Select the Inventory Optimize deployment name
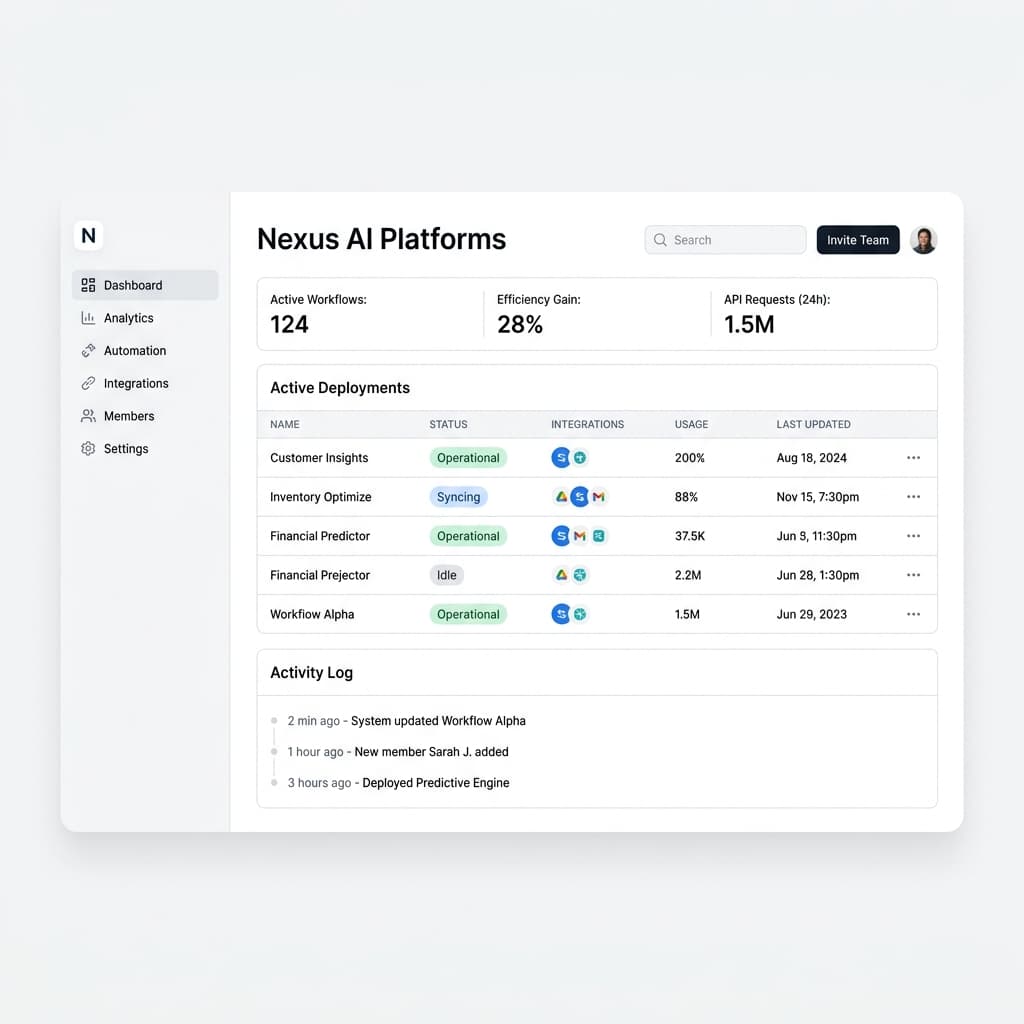The width and height of the screenshot is (1024, 1024). point(321,497)
